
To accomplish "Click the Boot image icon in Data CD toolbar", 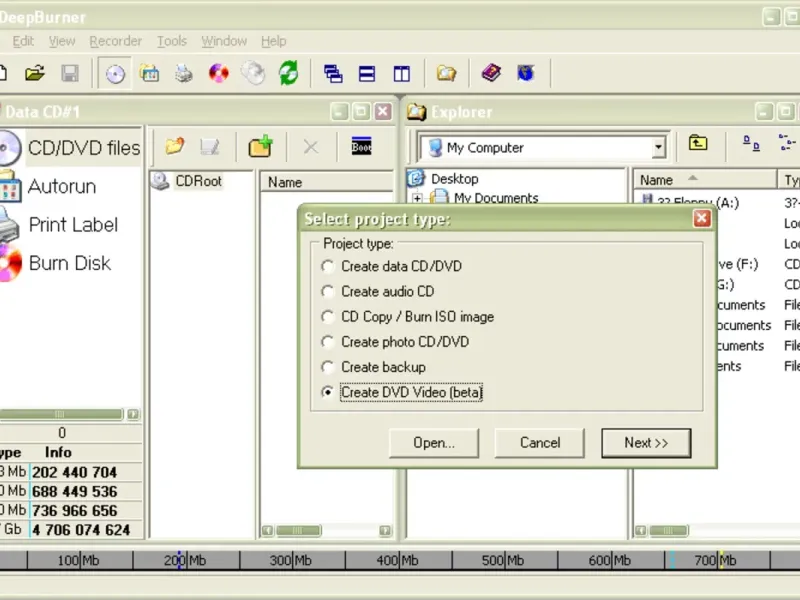I will [x=362, y=147].
